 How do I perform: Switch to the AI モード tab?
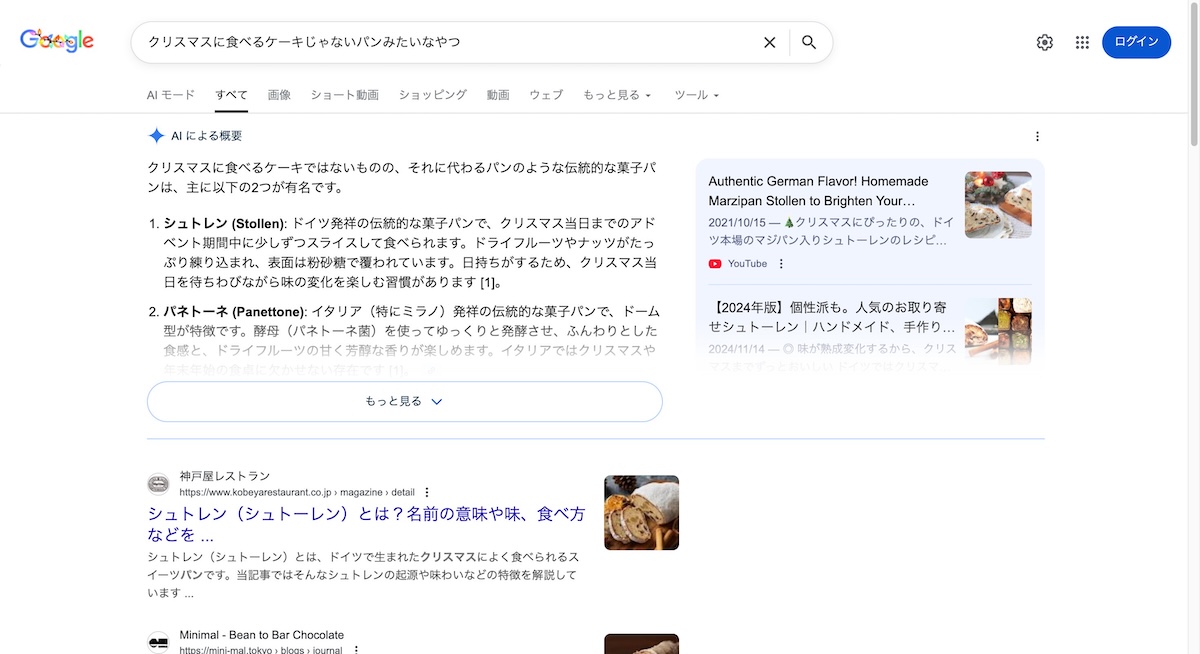pyautogui.click(x=171, y=95)
